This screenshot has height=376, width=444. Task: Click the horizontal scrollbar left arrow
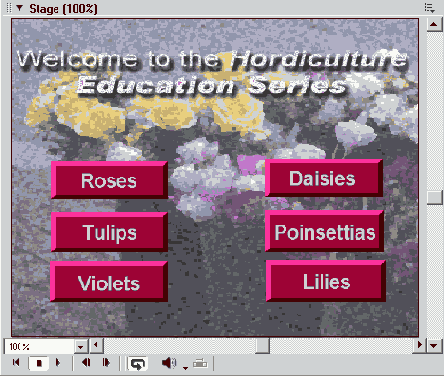tap(97, 345)
